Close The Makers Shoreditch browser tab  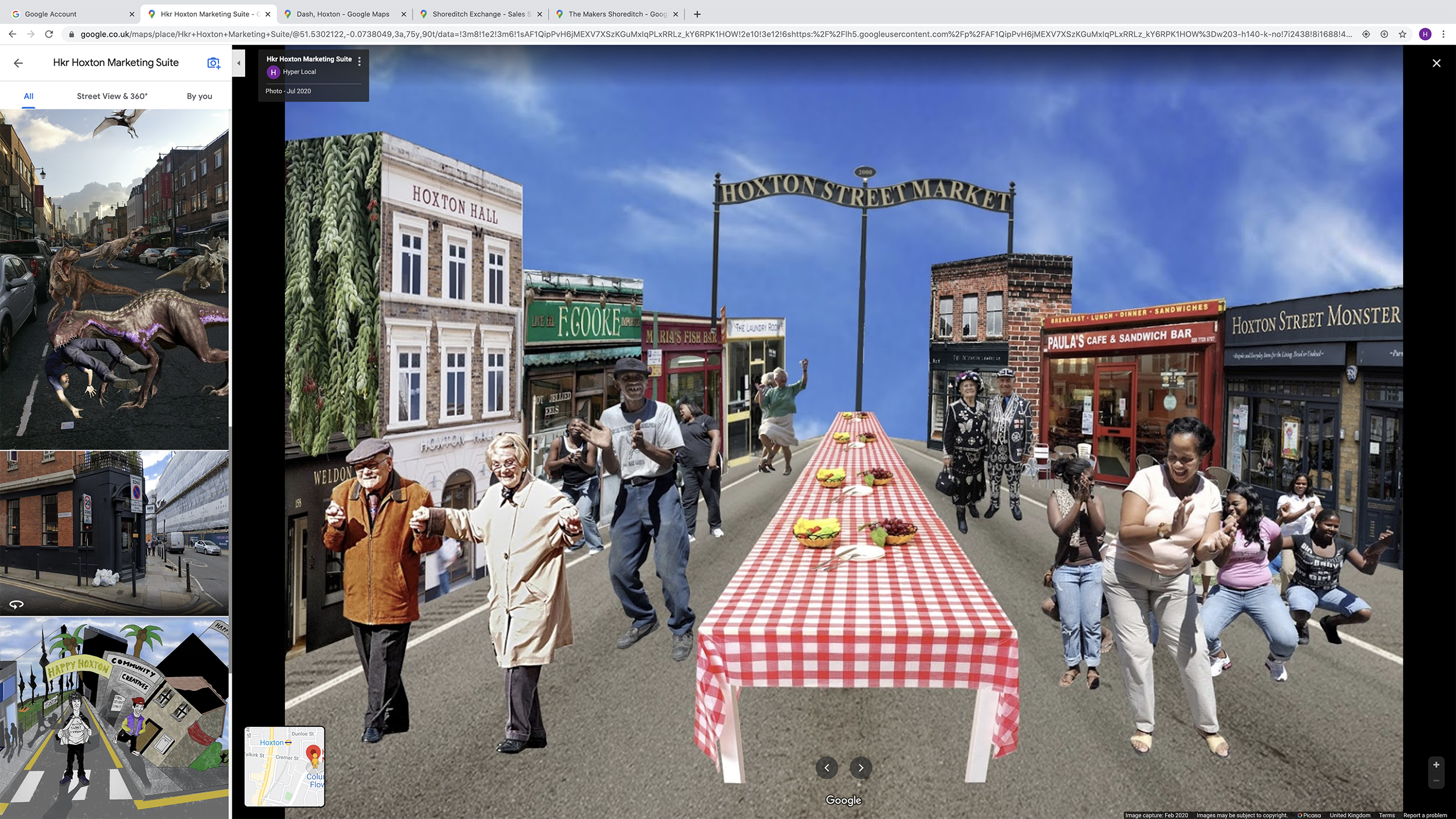[x=676, y=14]
